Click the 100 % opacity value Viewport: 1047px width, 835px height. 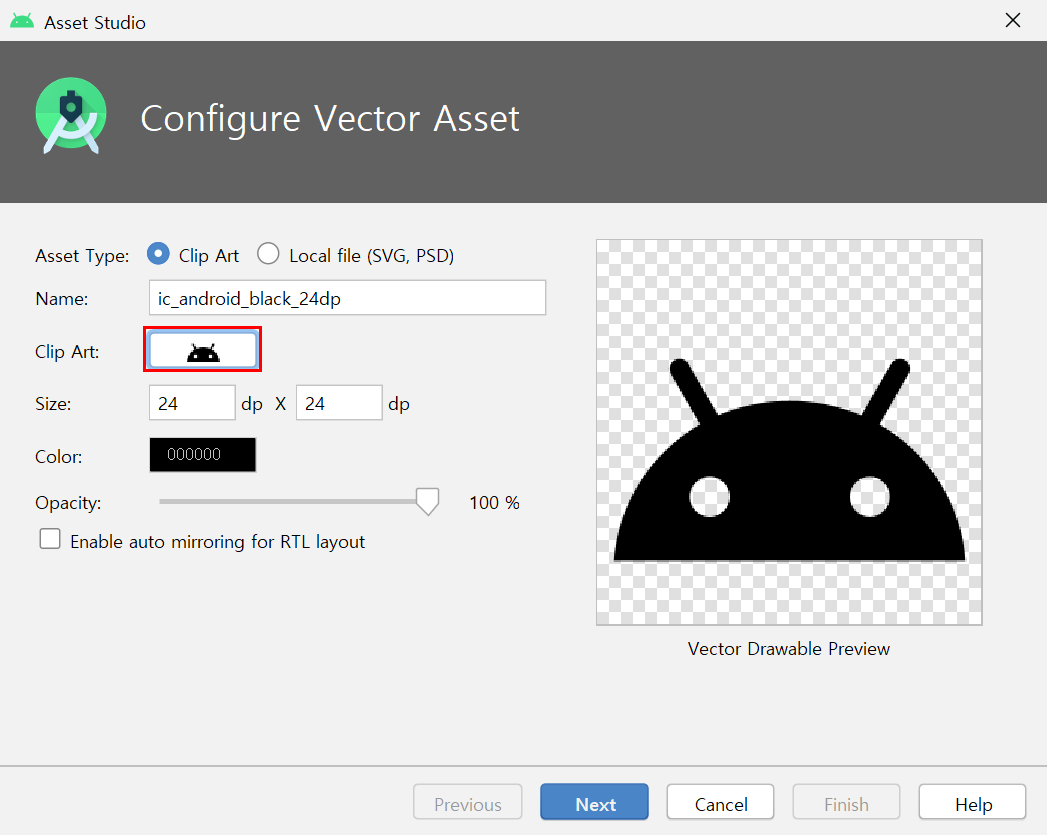494,503
